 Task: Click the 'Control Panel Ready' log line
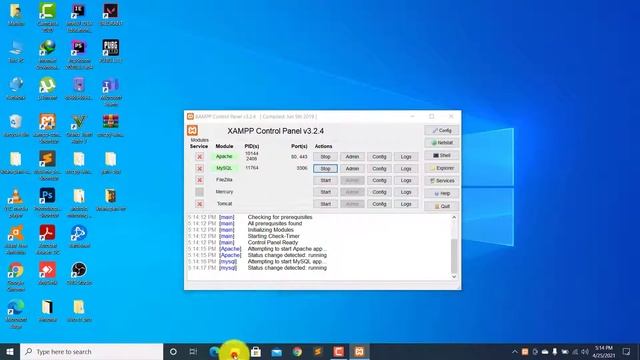pos(273,242)
